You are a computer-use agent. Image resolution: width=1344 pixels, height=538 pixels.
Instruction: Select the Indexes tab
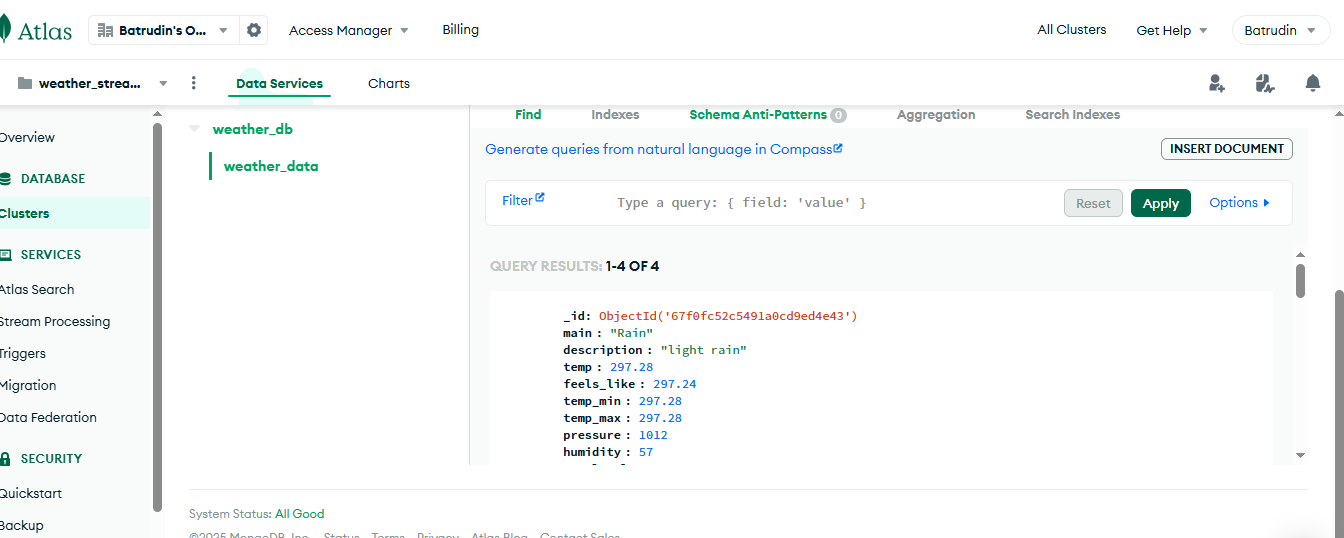(x=615, y=115)
